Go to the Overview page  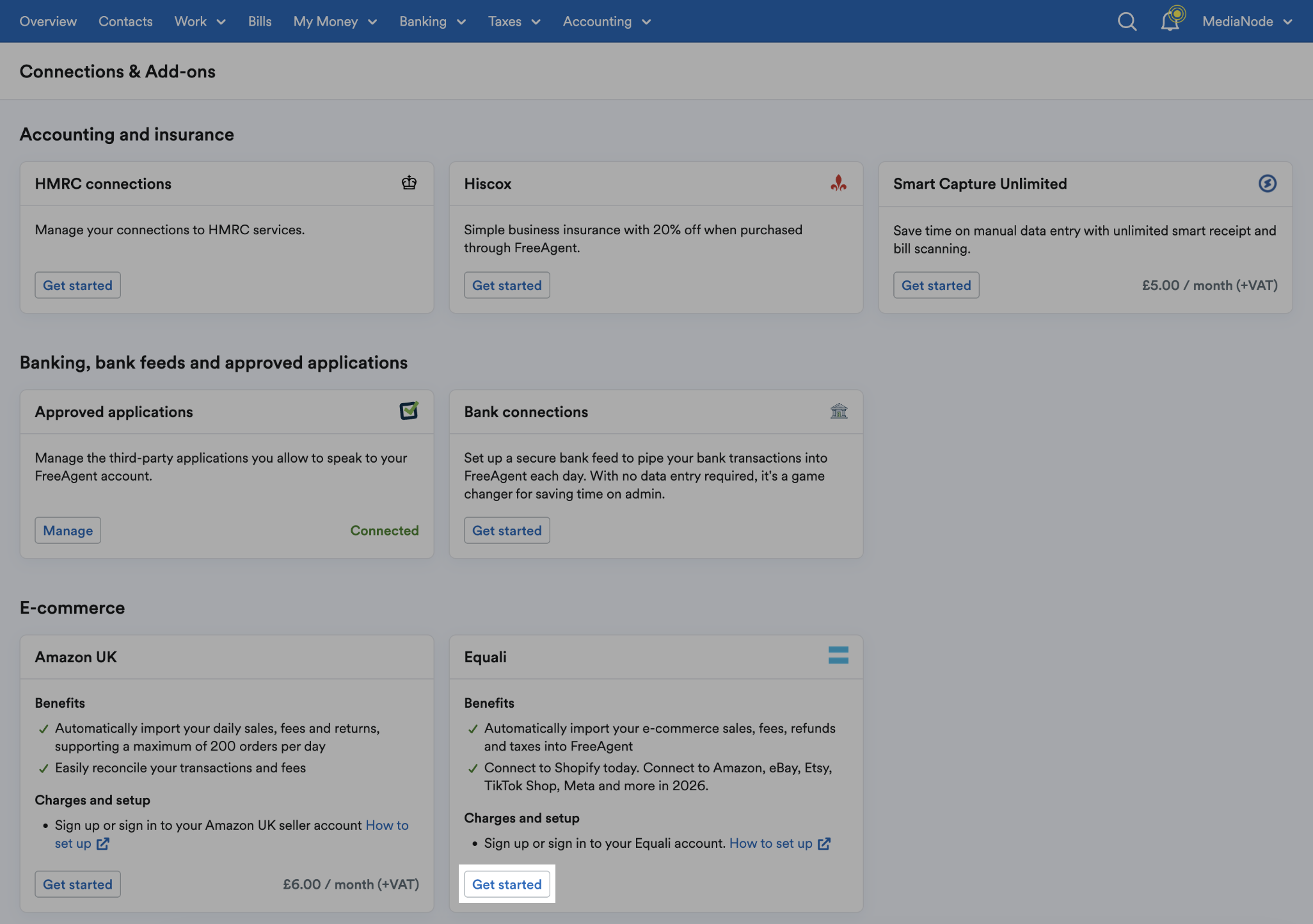(48, 21)
